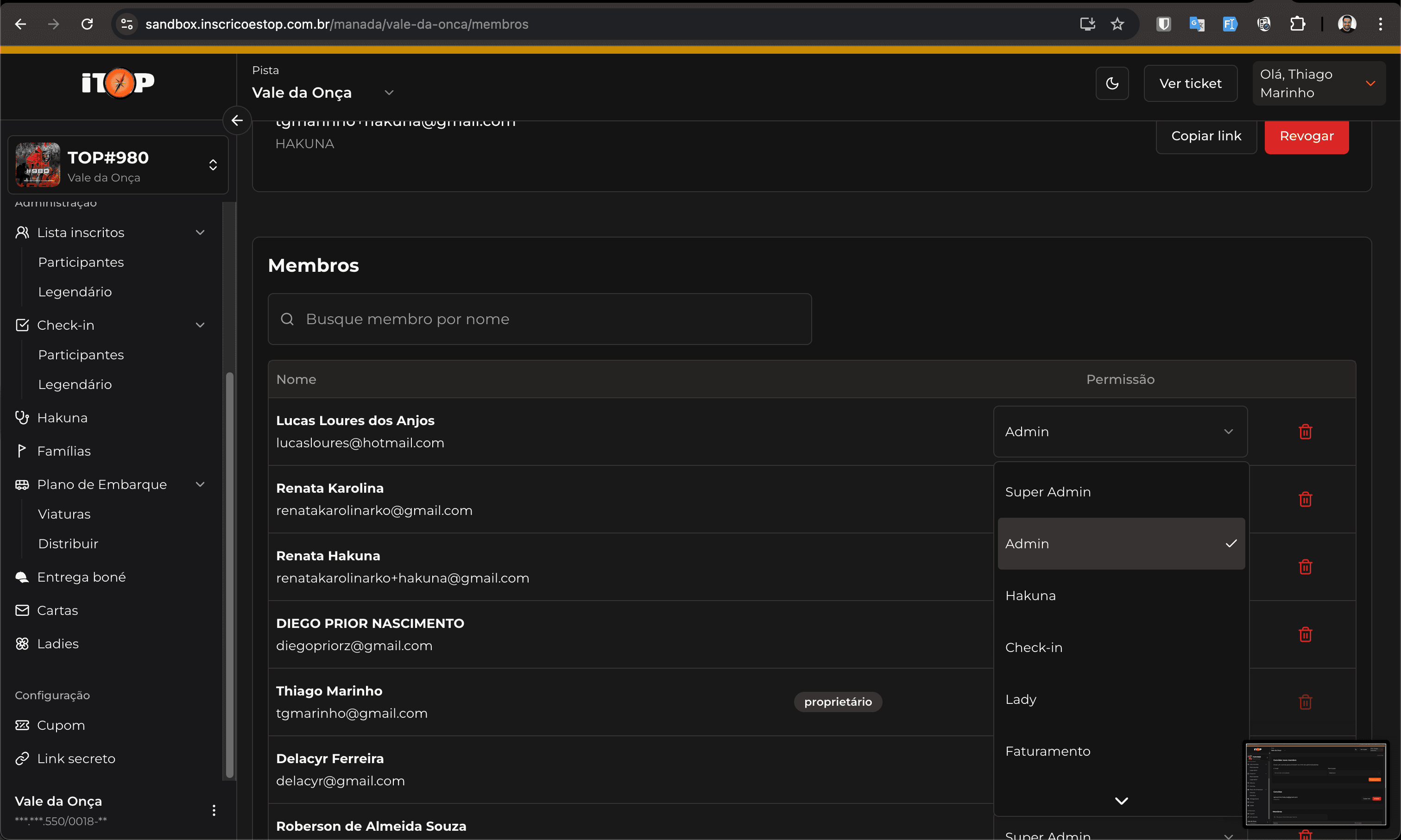Click the Hakuna stethoscope icon in the sidebar
Viewport: 1401px width, 840px height.
pyautogui.click(x=22, y=418)
